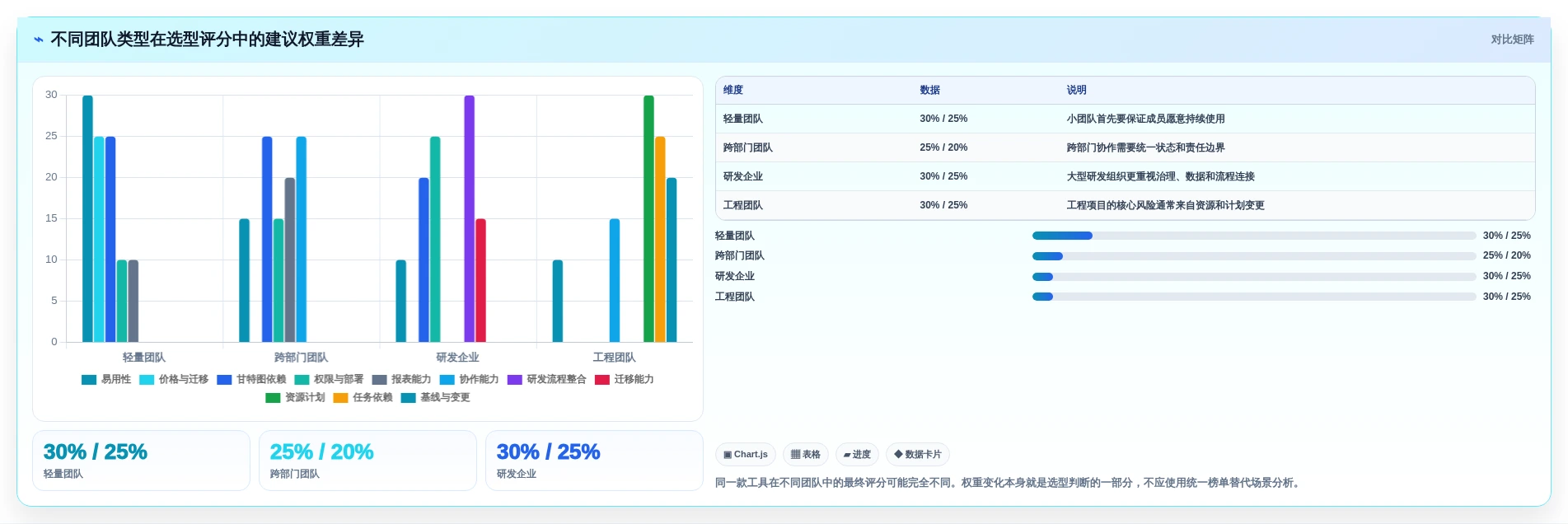Click description 跨部门协作需要统一状态和责任边界

pos(1145,148)
